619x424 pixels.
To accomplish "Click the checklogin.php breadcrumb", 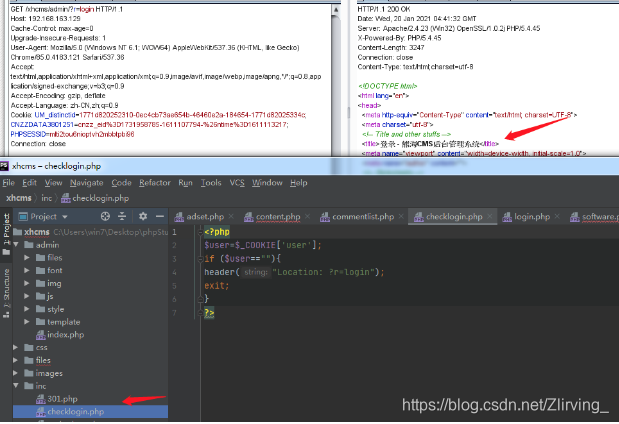I will pos(95,198).
